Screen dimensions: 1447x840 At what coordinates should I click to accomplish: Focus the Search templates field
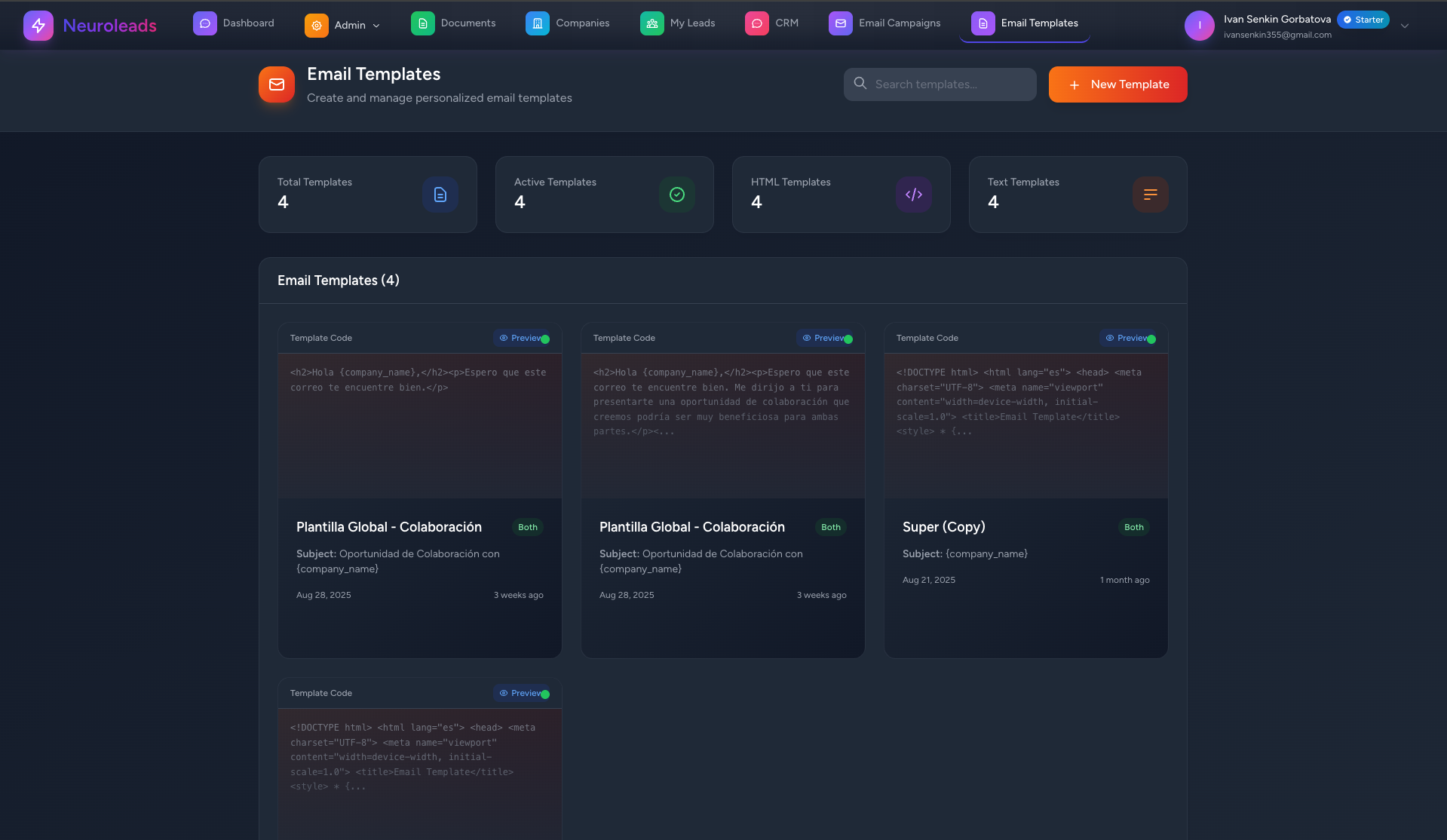point(940,84)
